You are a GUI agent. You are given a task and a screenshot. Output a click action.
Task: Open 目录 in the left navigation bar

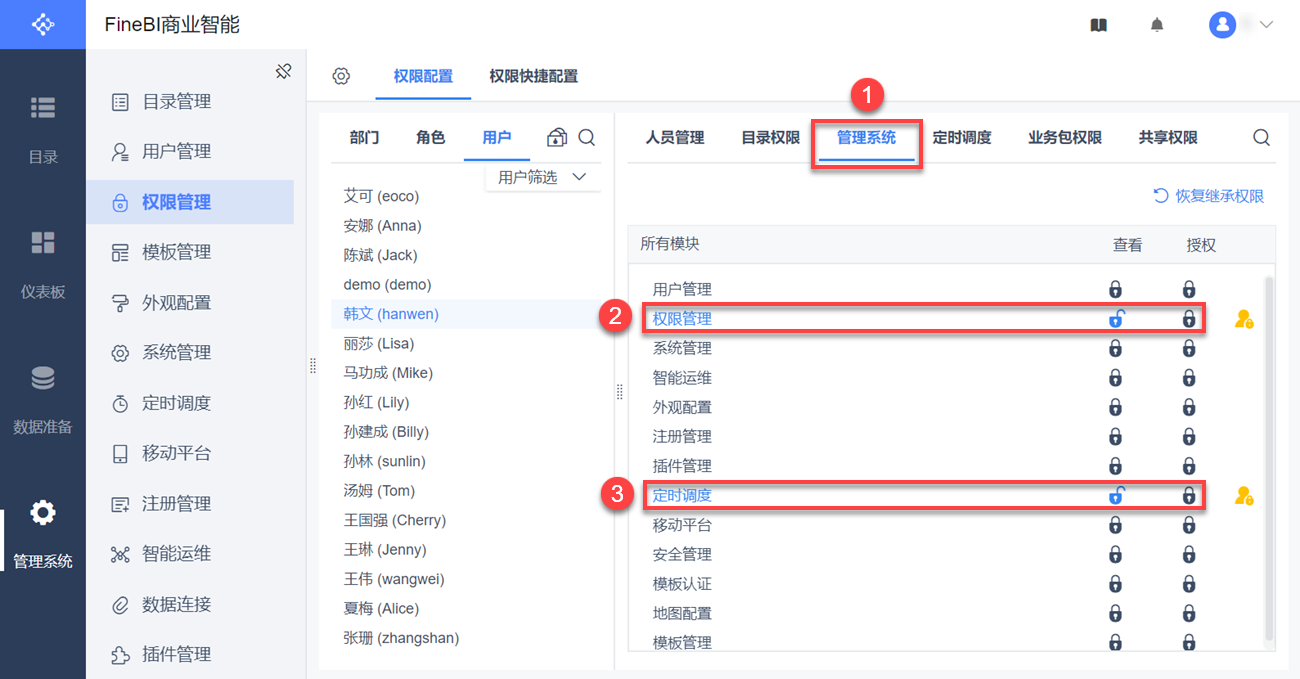click(43, 128)
